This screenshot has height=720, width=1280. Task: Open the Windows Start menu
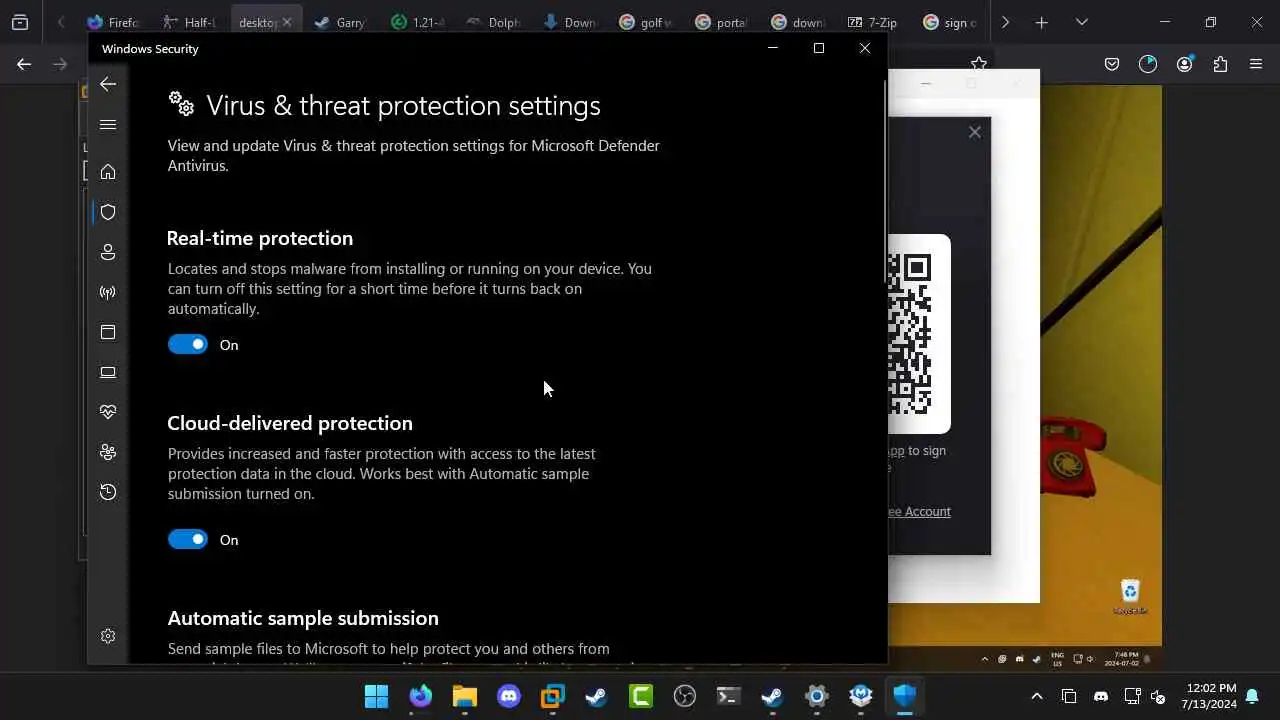tap(377, 696)
